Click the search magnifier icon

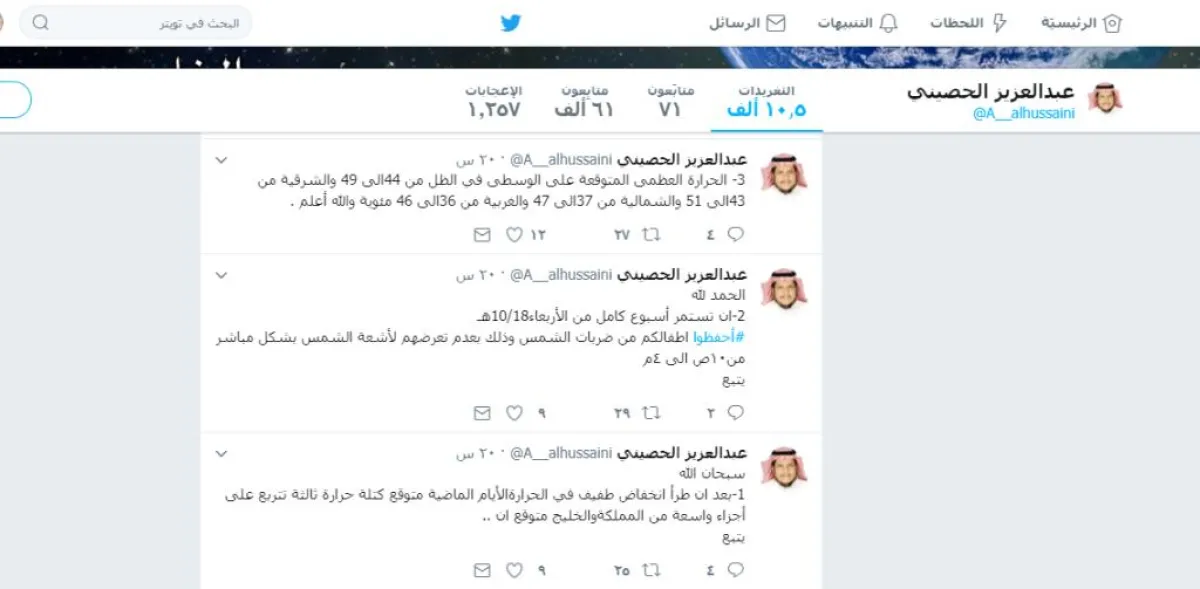coord(40,22)
